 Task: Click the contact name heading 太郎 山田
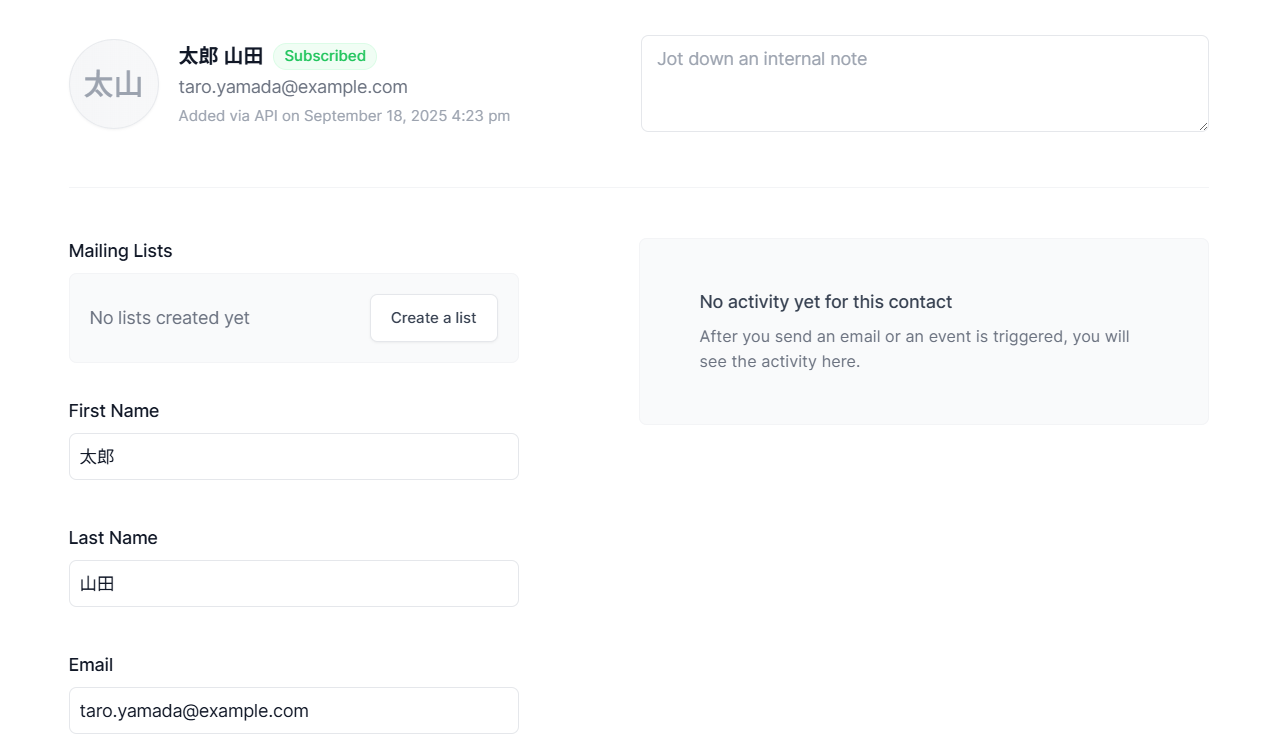tap(221, 56)
